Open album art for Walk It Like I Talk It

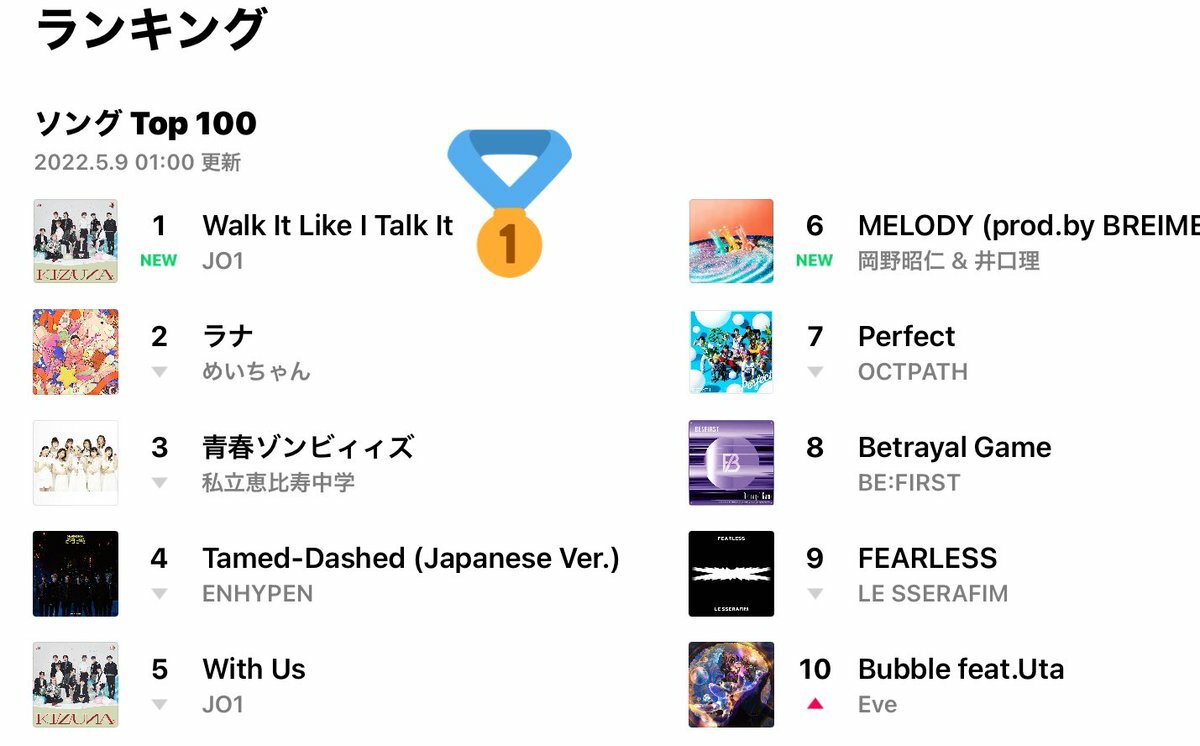point(75,241)
